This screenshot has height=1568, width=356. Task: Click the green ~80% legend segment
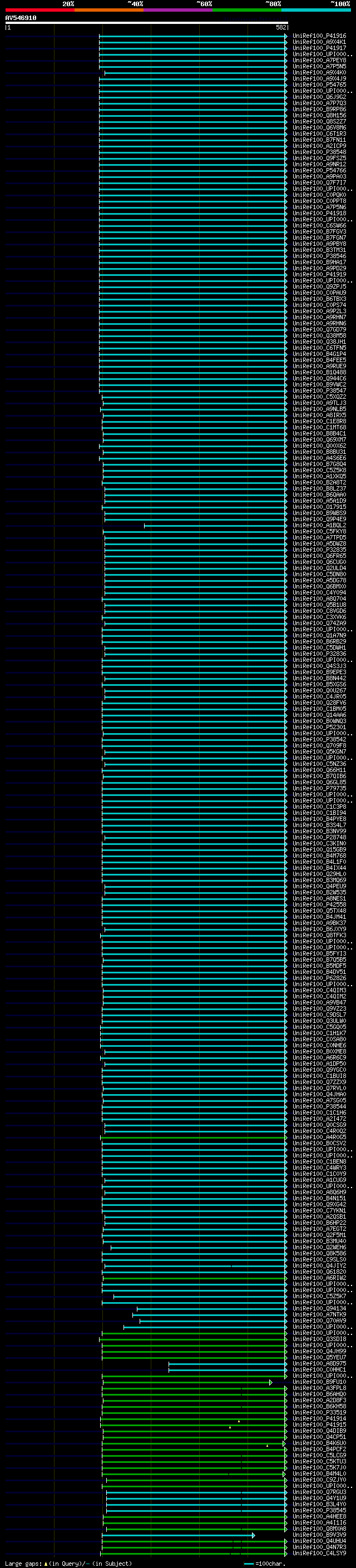[x=247, y=10]
